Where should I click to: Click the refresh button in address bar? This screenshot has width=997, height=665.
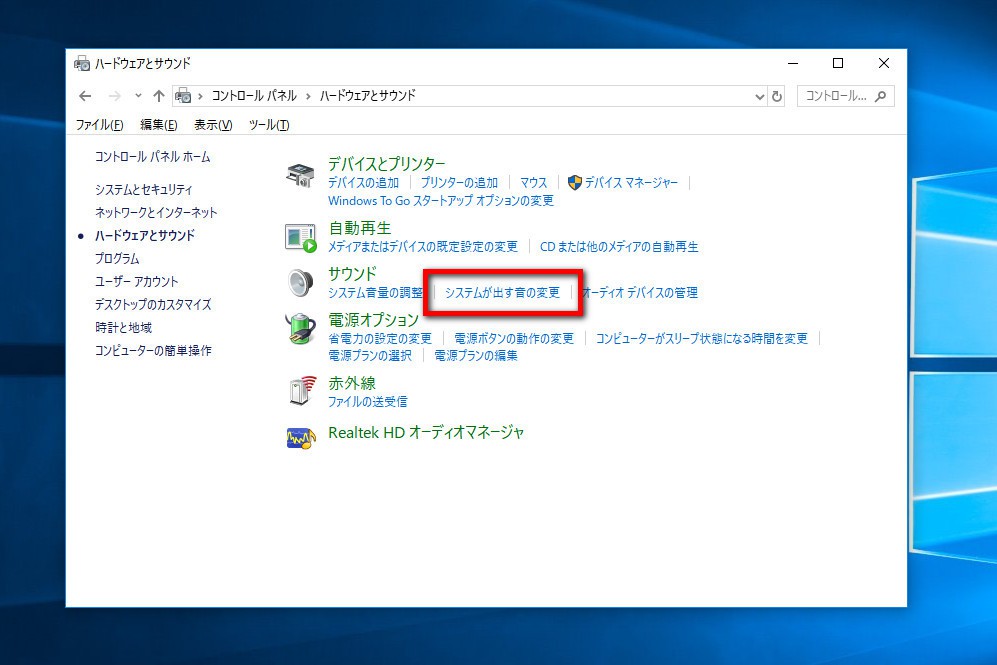pyautogui.click(x=778, y=96)
